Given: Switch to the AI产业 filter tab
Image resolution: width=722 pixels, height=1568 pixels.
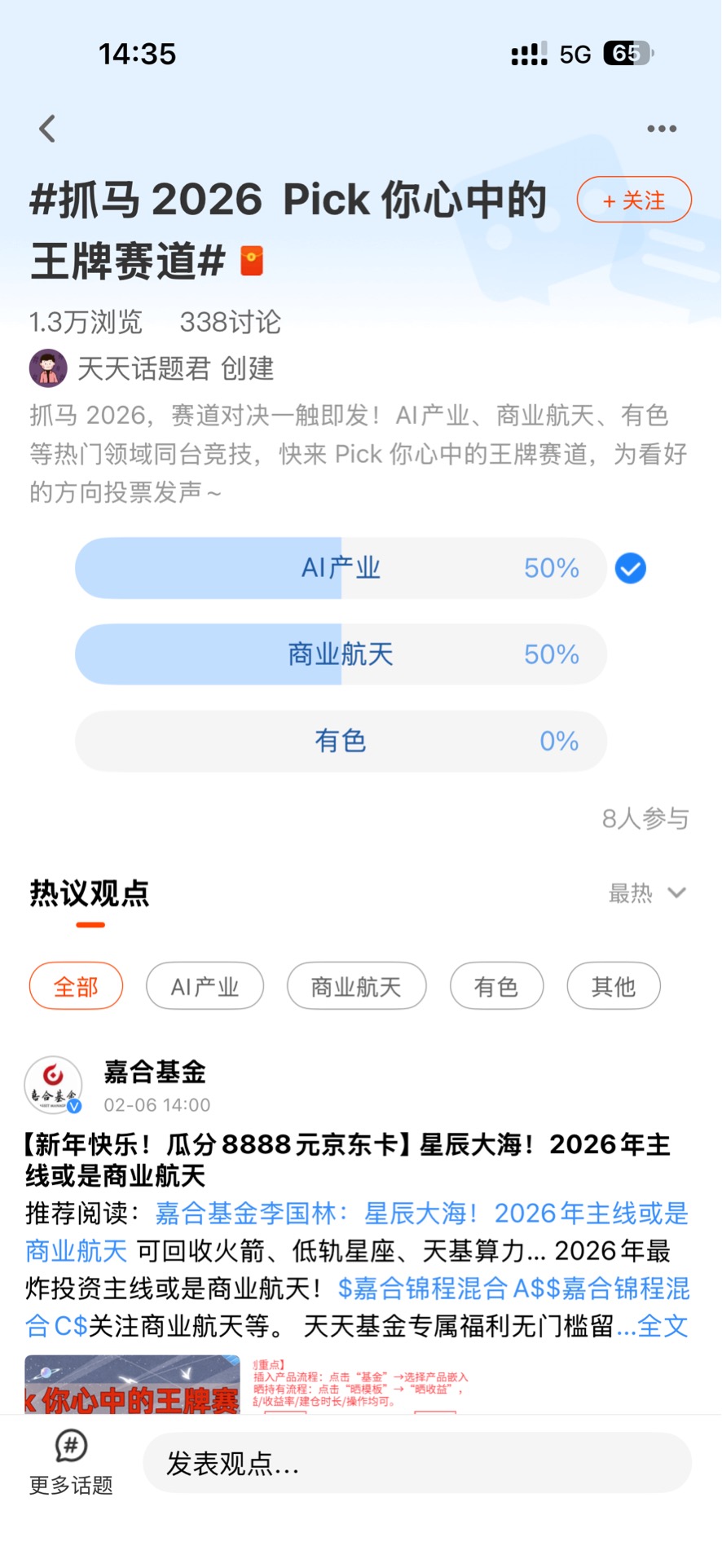Looking at the screenshot, I should click(205, 986).
